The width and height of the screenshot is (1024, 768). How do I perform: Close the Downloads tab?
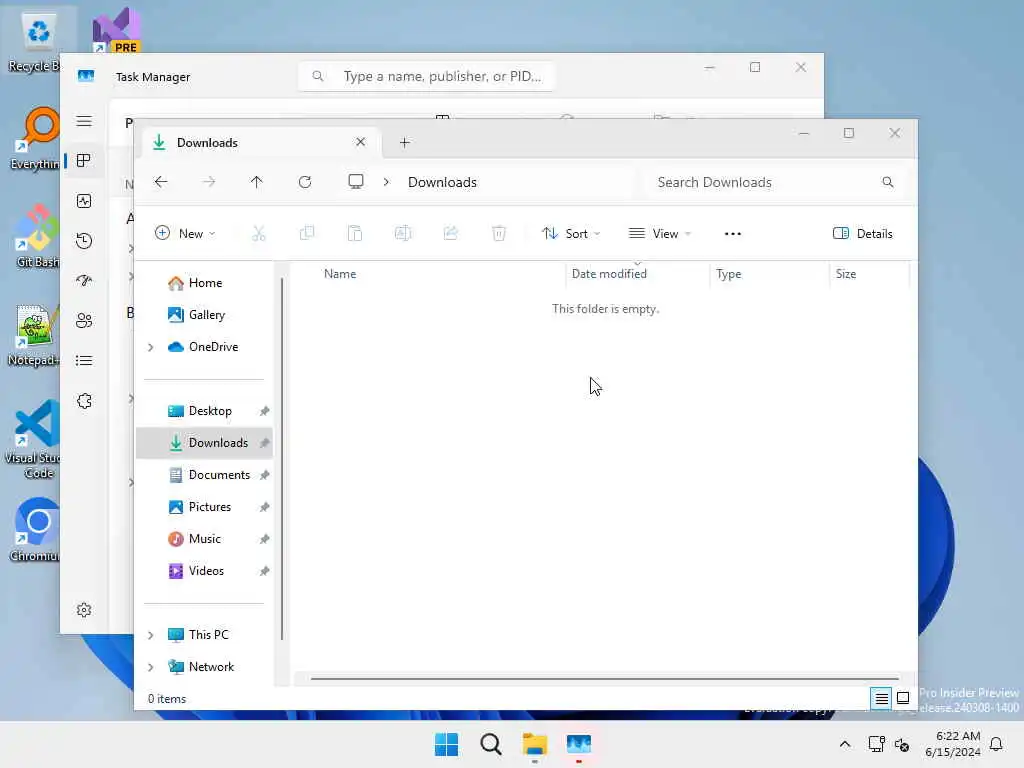pos(360,142)
